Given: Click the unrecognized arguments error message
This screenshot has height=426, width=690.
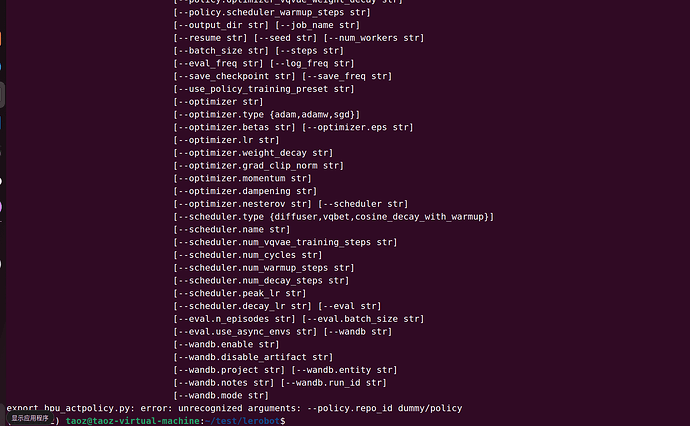Looking at the screenshot, I should click(234, 408).
